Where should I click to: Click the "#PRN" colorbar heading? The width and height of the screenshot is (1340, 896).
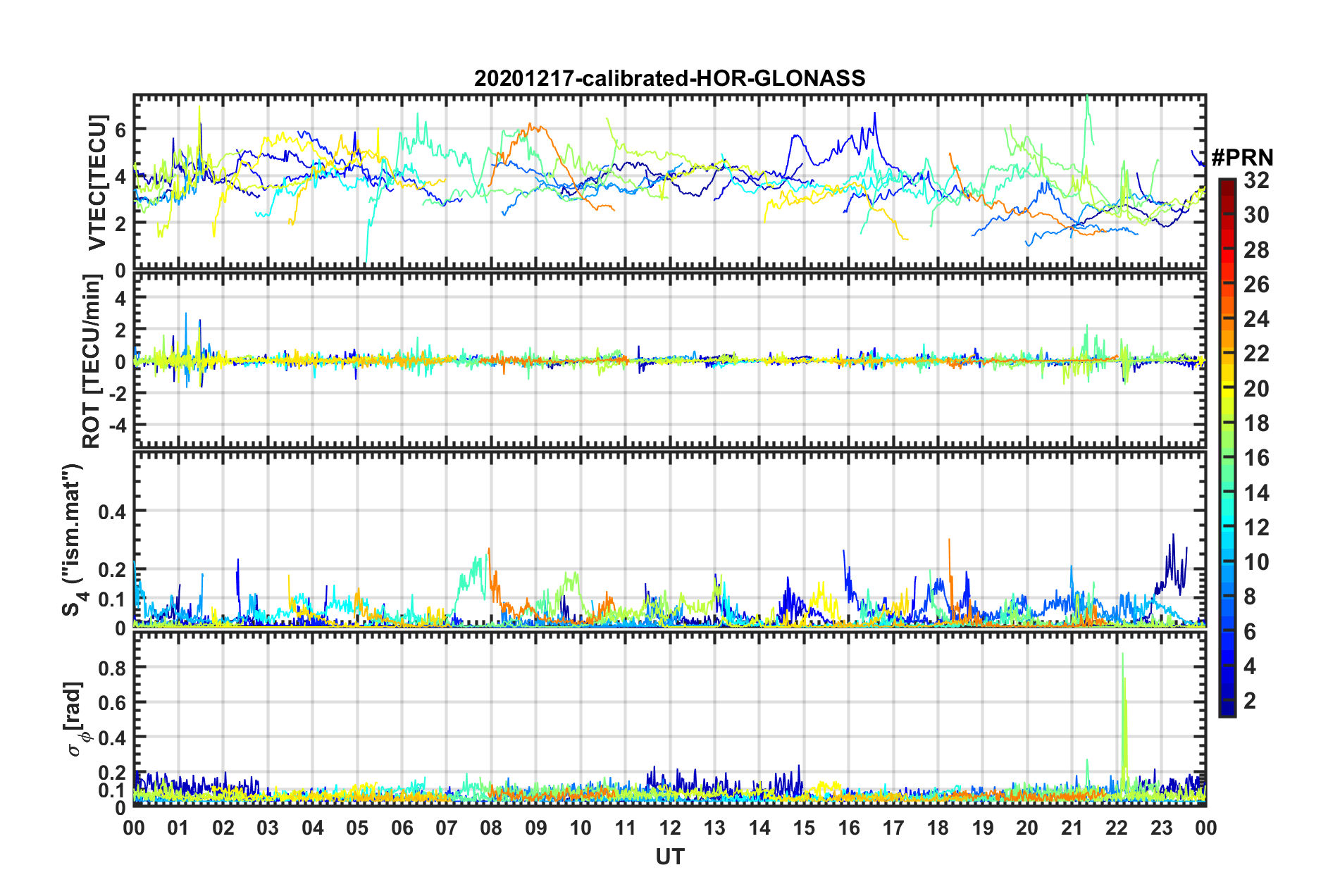1242,158
